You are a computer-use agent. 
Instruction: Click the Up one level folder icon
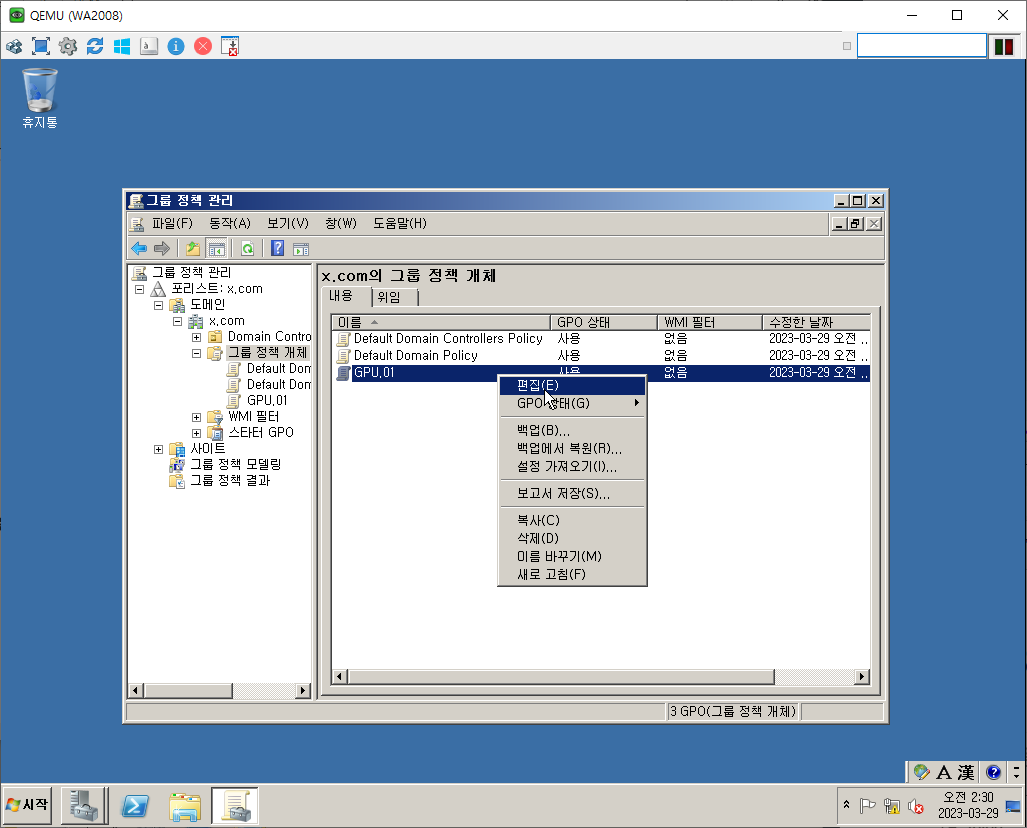point(193,248)
